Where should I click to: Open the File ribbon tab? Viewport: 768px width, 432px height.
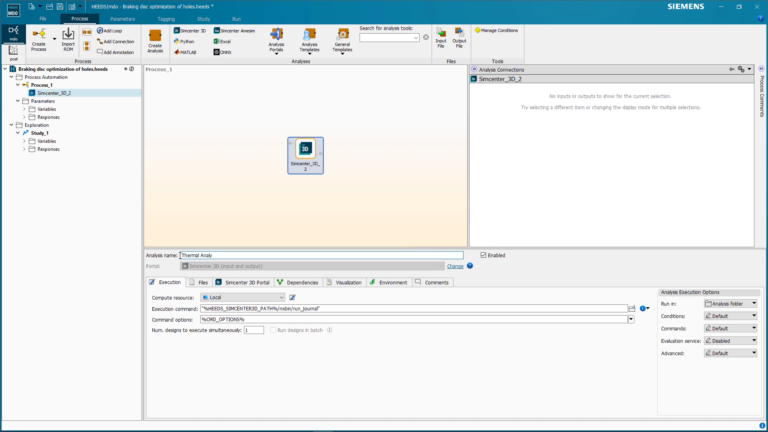click(x=43, y=19)
